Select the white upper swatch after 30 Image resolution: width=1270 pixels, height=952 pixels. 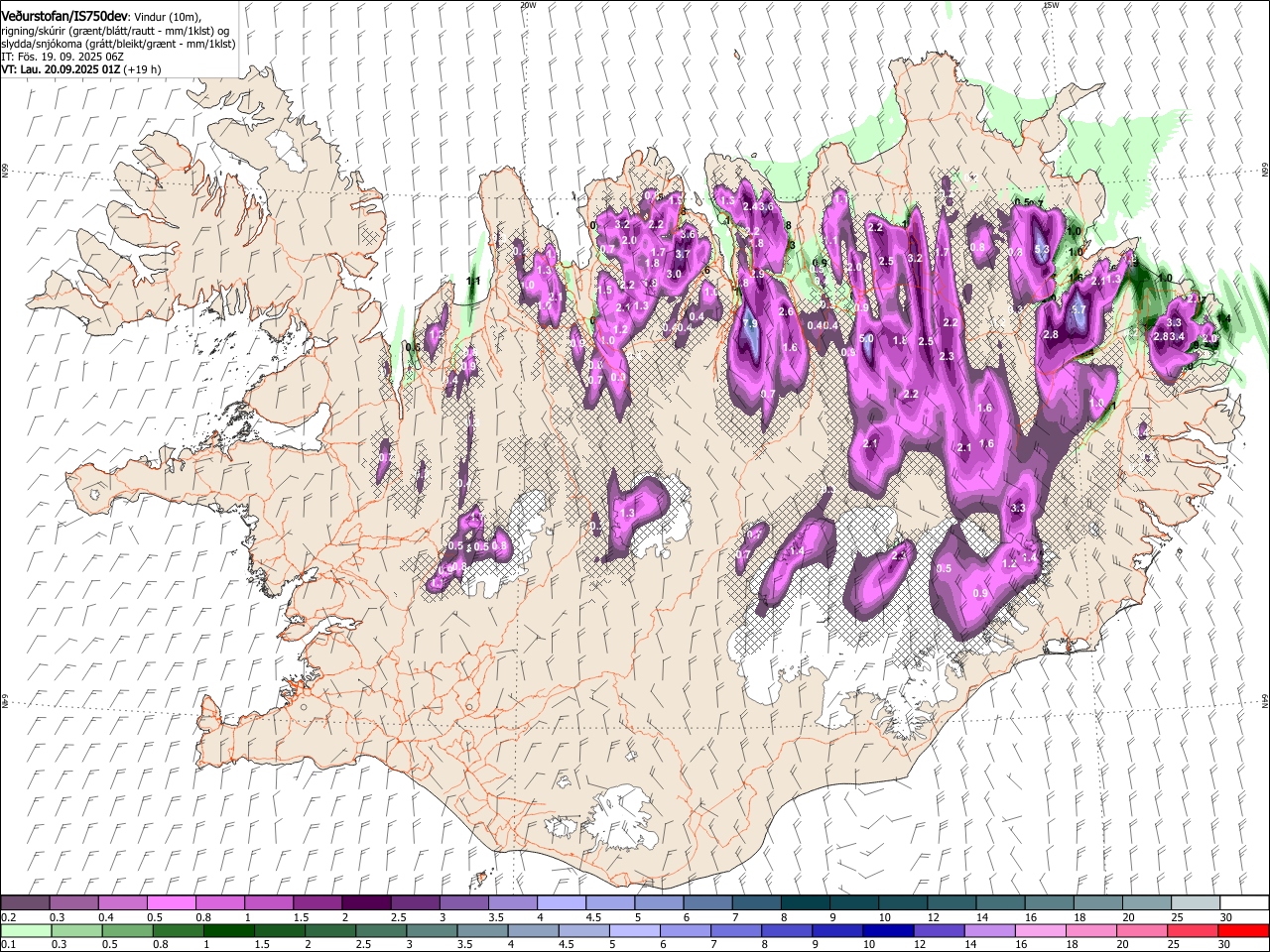(1243, 903)
